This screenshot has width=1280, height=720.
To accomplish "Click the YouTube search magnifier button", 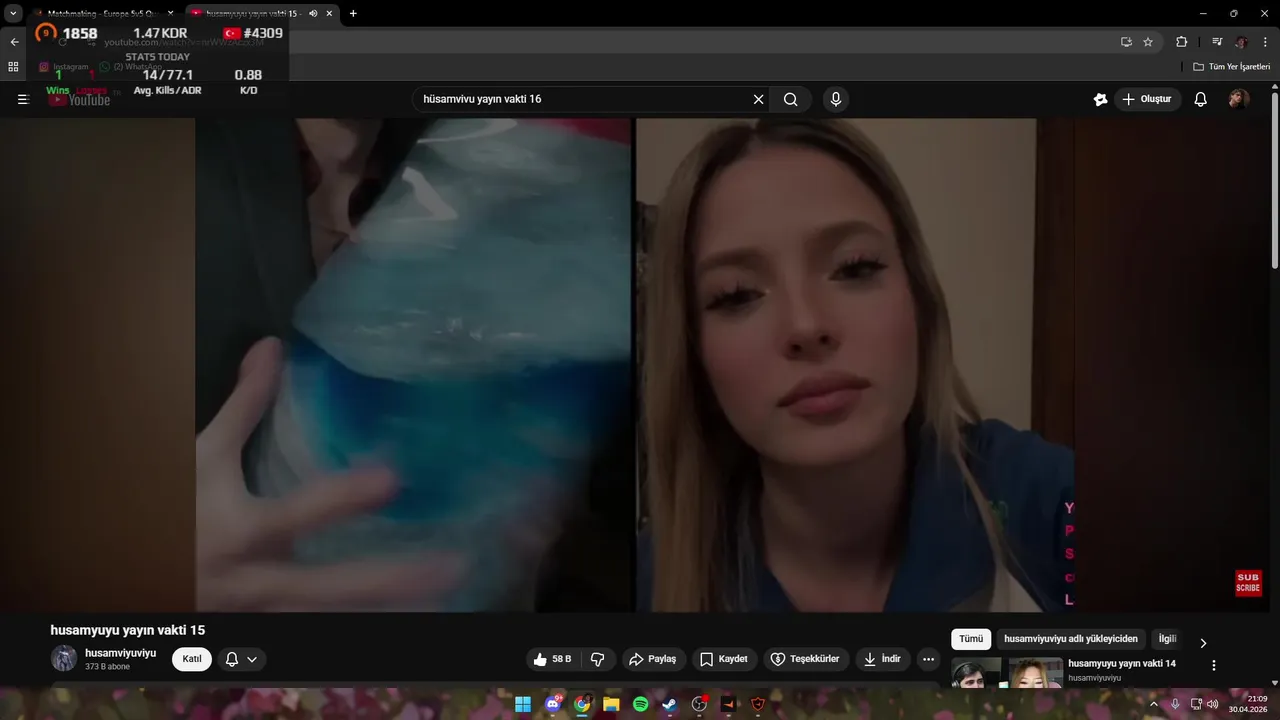I will click(791, 99).
